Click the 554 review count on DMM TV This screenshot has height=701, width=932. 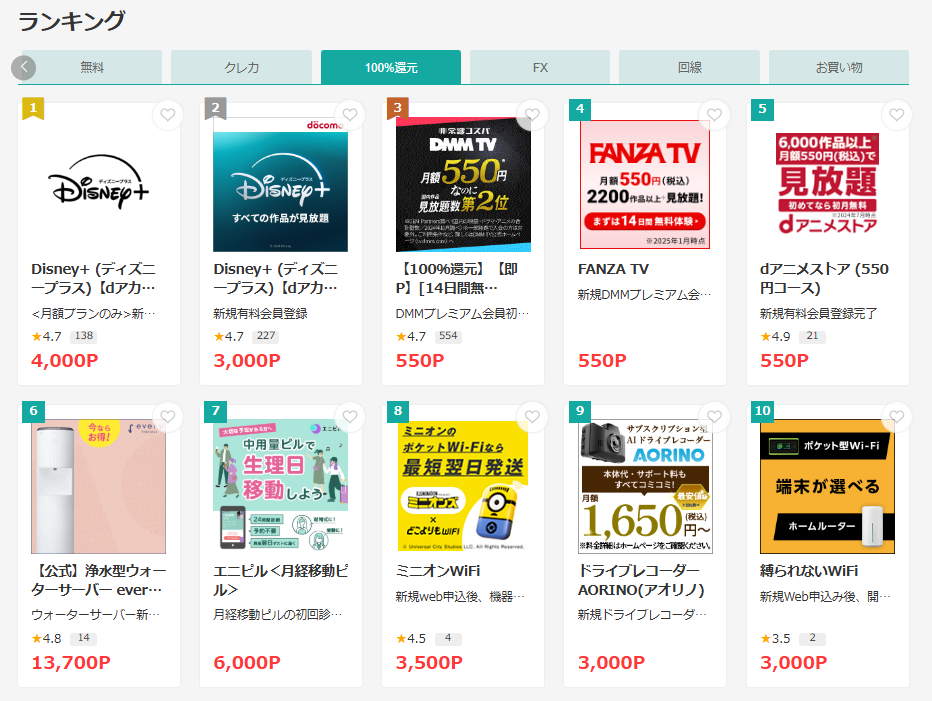(x=448, y=336)
